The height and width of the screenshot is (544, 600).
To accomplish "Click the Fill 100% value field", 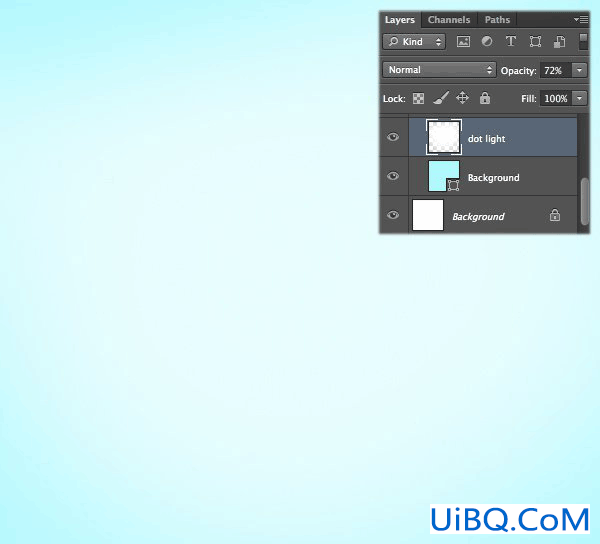I will [555, 98].
